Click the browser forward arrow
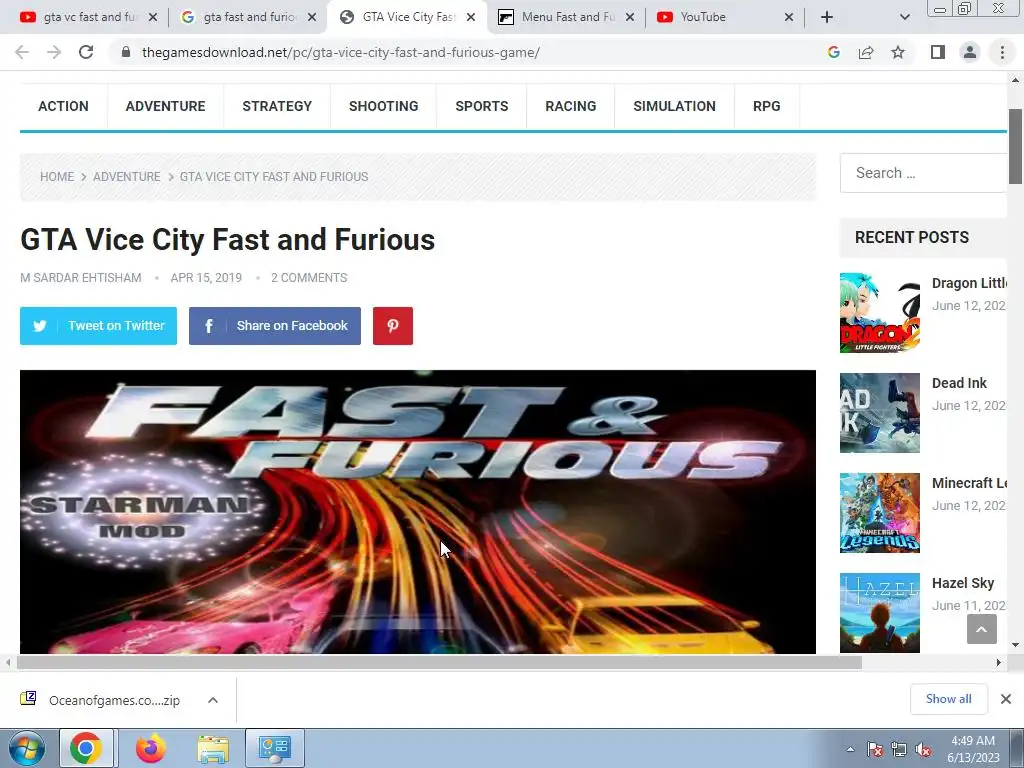This screenshot has width=1024, height=768. click(54, 52)
